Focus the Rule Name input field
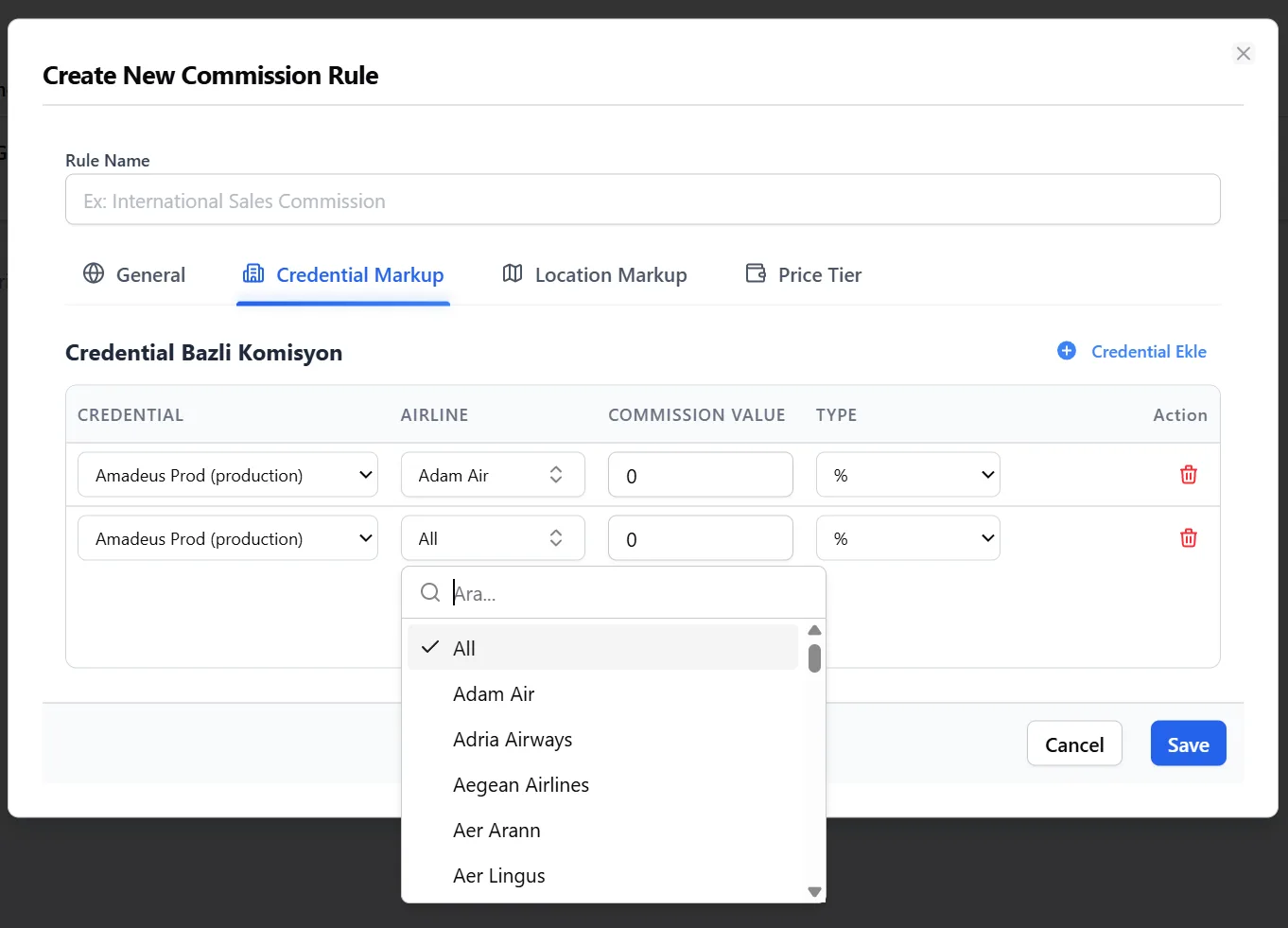This screenshot has width=1288, height=928. click(642, 201)
